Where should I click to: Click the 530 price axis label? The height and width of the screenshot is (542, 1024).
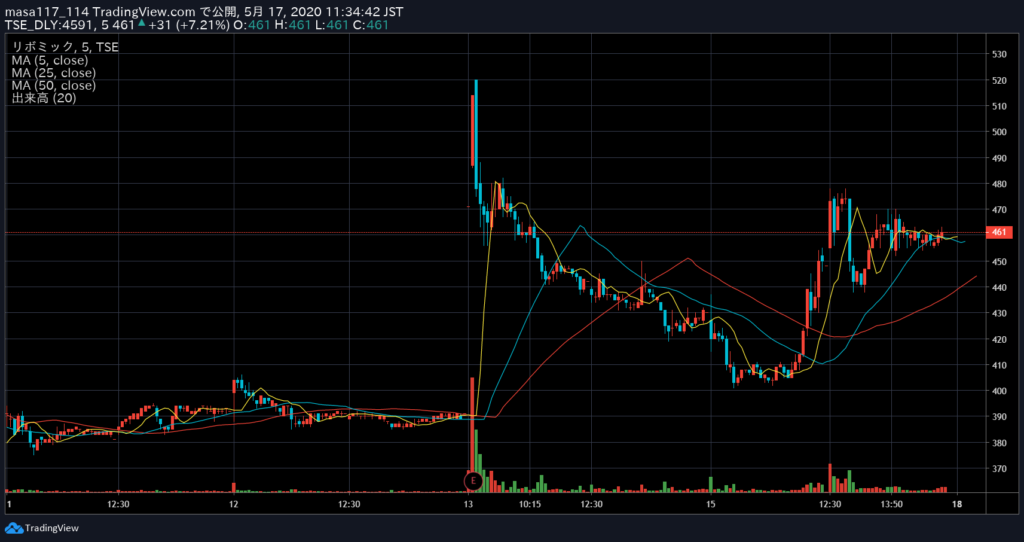point(999,54)
